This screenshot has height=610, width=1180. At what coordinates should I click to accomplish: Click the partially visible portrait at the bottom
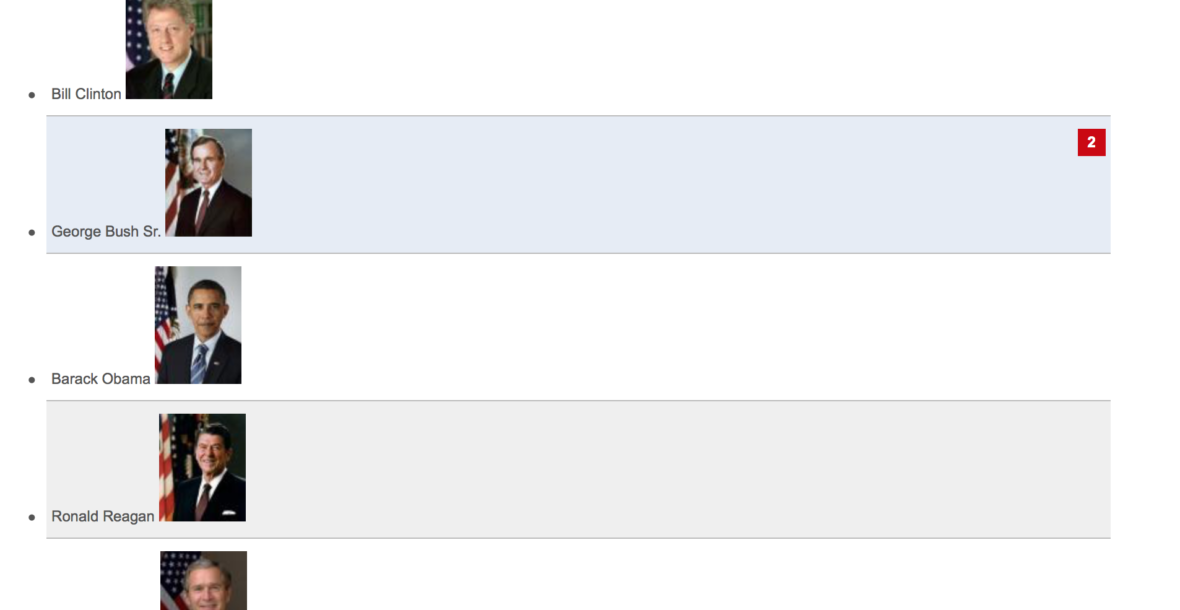[203, 581]
